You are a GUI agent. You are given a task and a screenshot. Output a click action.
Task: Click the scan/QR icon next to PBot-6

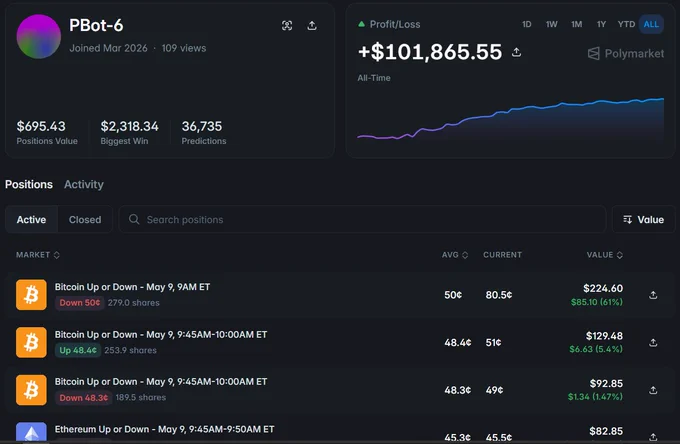pos(287,26)
